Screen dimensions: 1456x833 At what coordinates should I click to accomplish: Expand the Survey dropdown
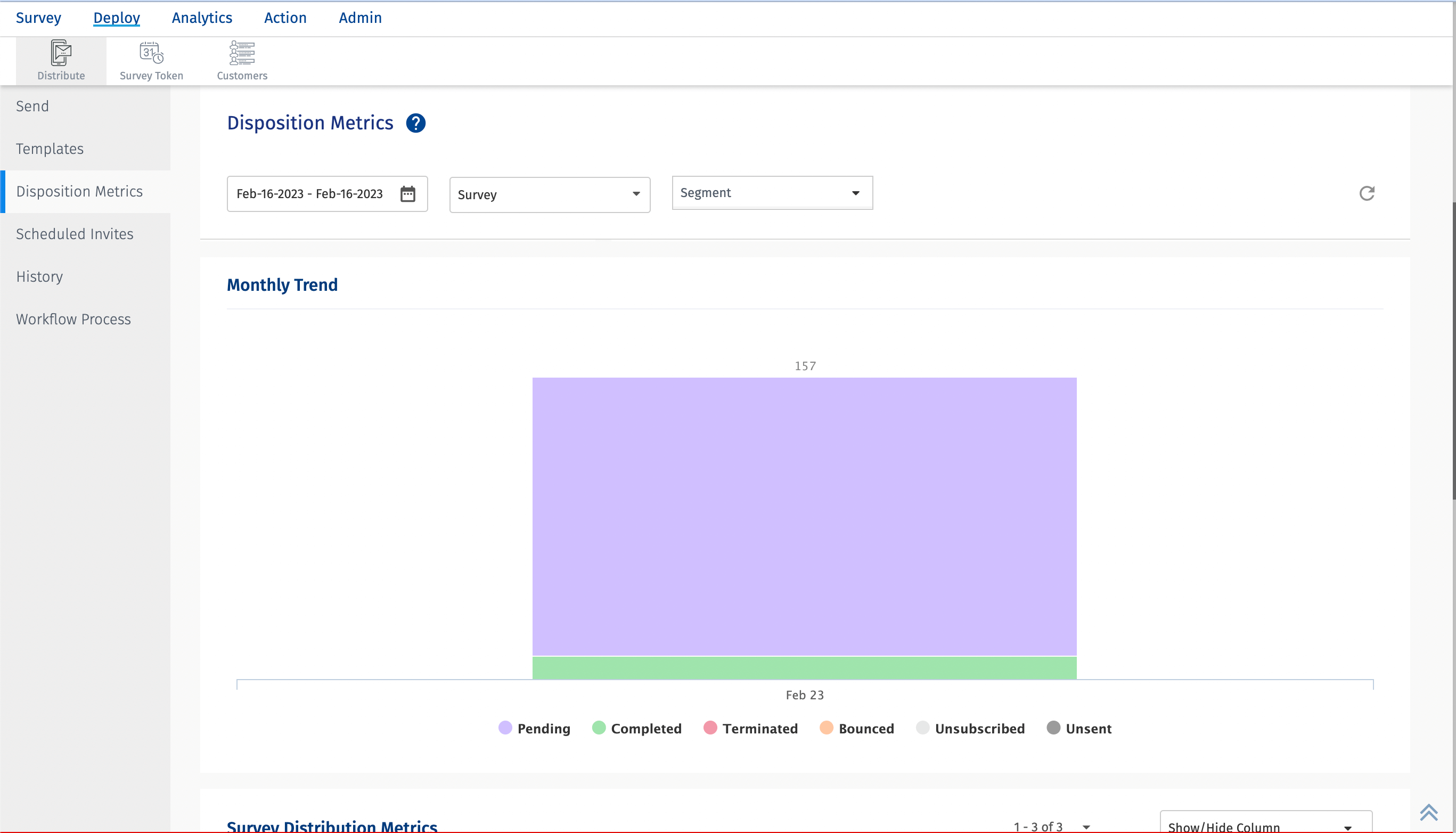click(550, 194)
